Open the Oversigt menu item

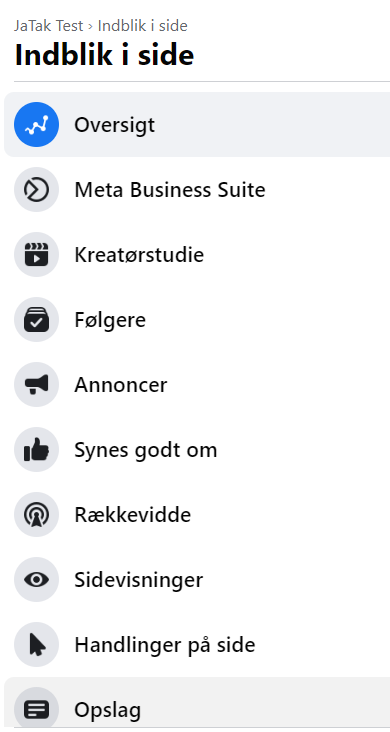197,125
